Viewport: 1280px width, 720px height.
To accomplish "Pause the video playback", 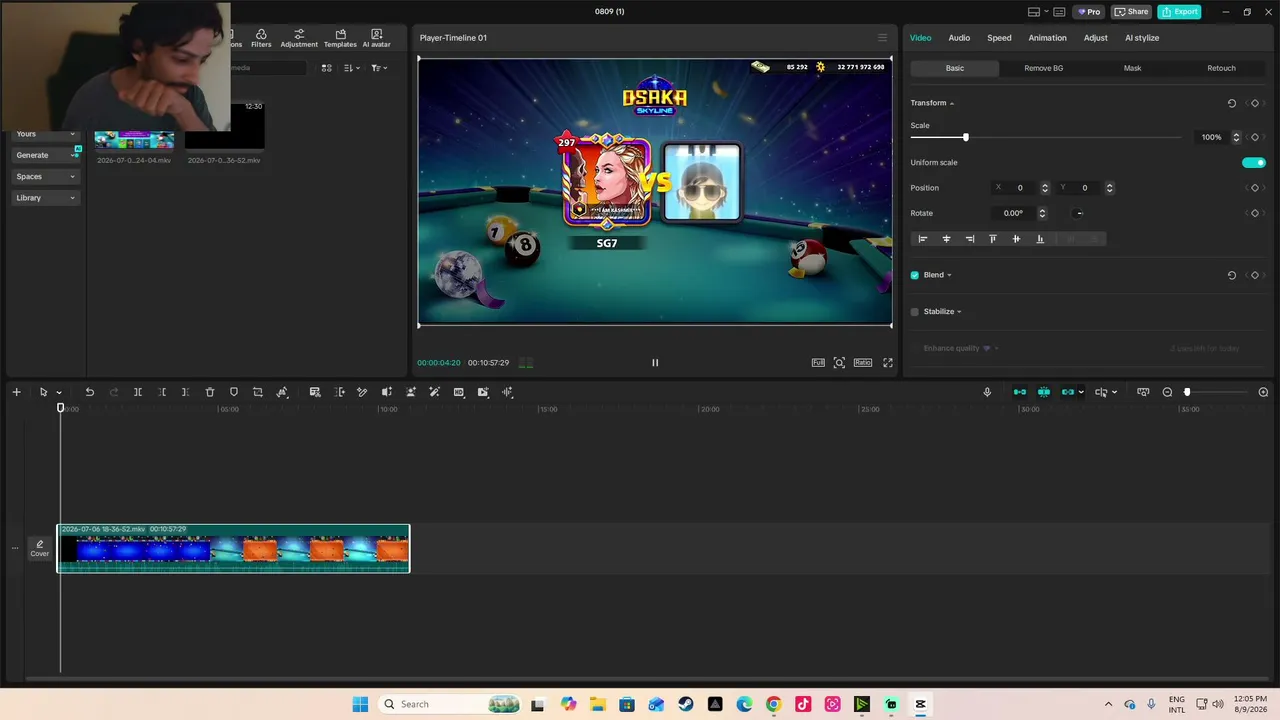I will tap(655, 363).
